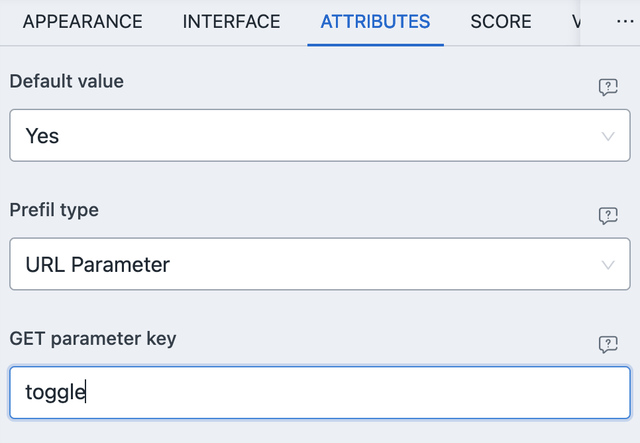Switch to the APPEARANCE tab
The image size is (640, 443).
click(82, 22)
